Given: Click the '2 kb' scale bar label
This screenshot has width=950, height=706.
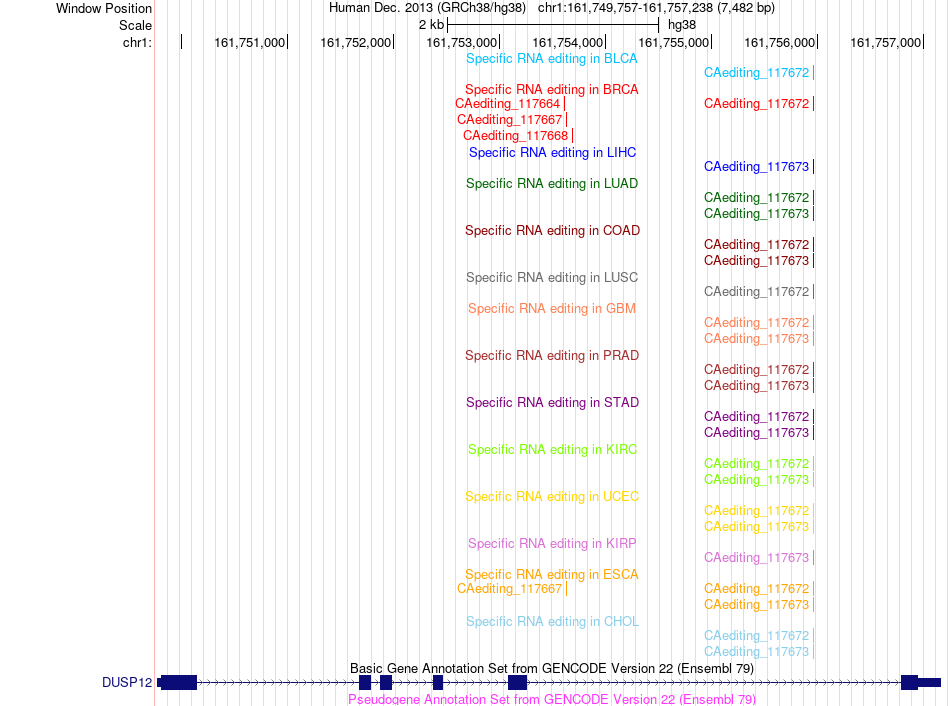Looking at the screenshot, I should click(431, 25).
